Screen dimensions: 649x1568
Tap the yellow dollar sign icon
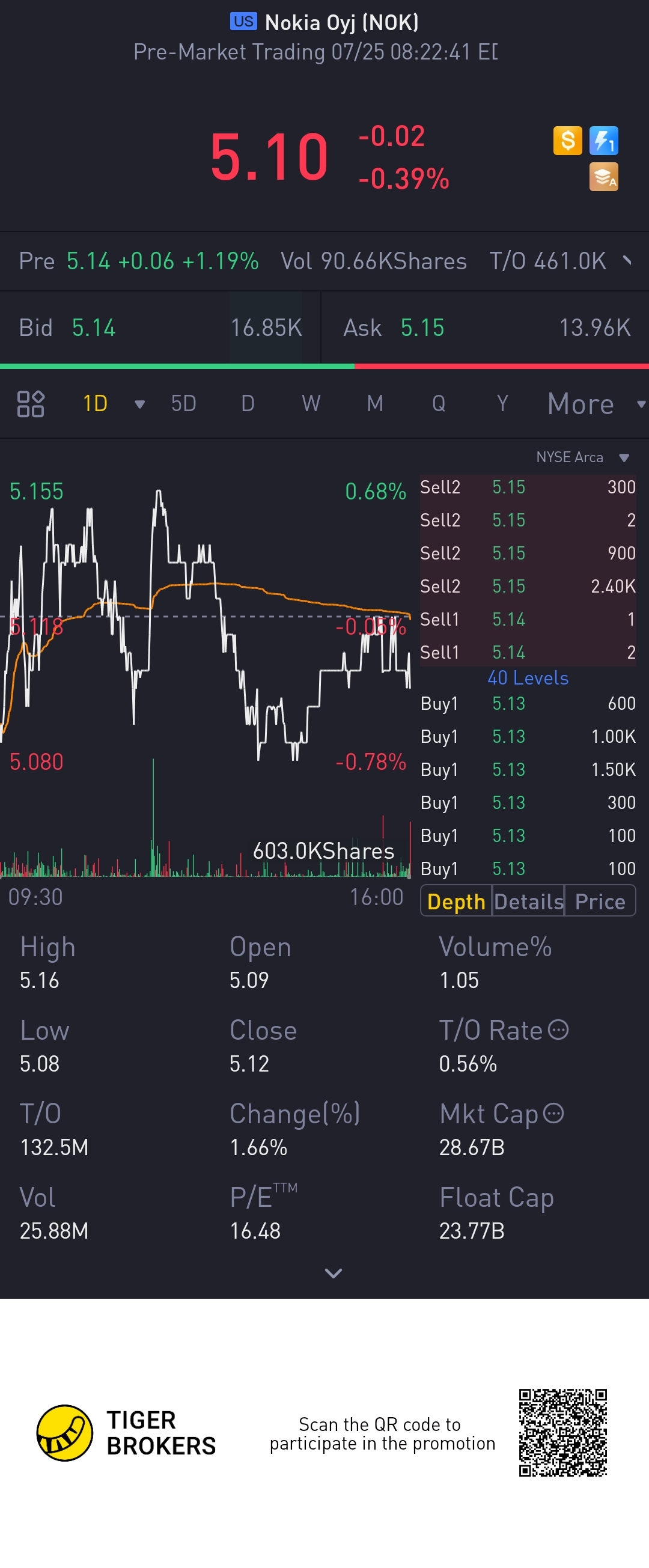click(567, 141)
